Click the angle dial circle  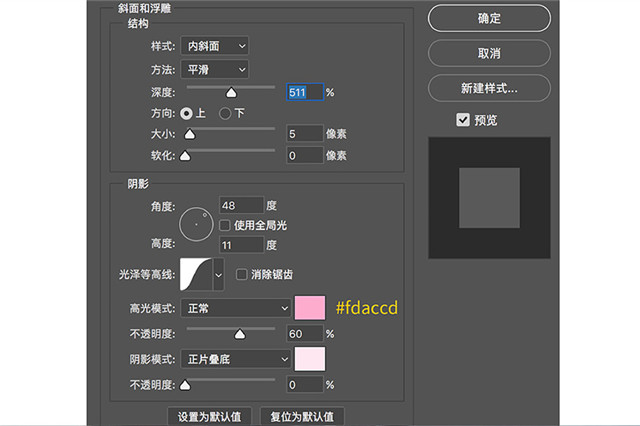[x=196, y=224]
